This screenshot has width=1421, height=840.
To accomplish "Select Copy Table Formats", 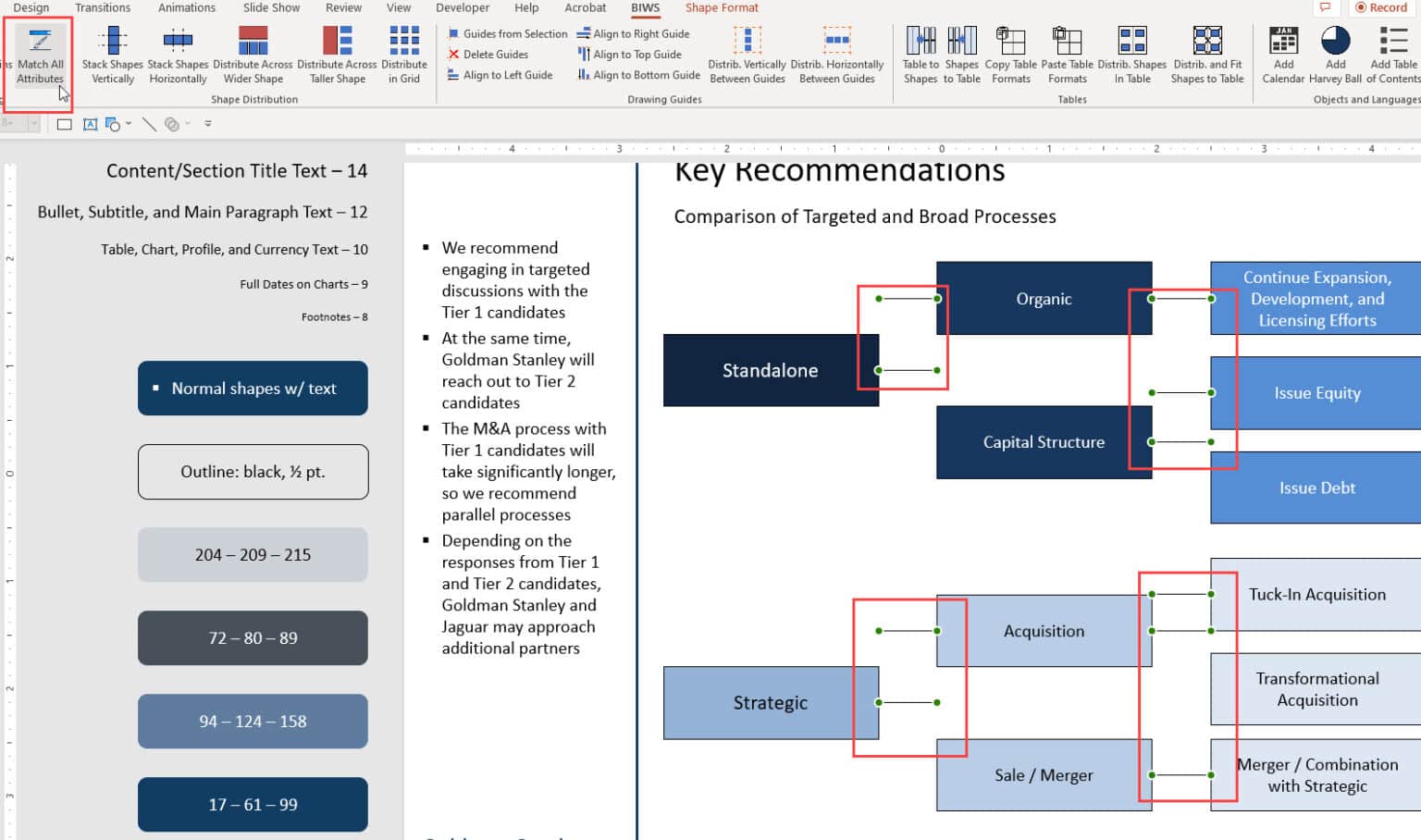I will click(1010, 53).
